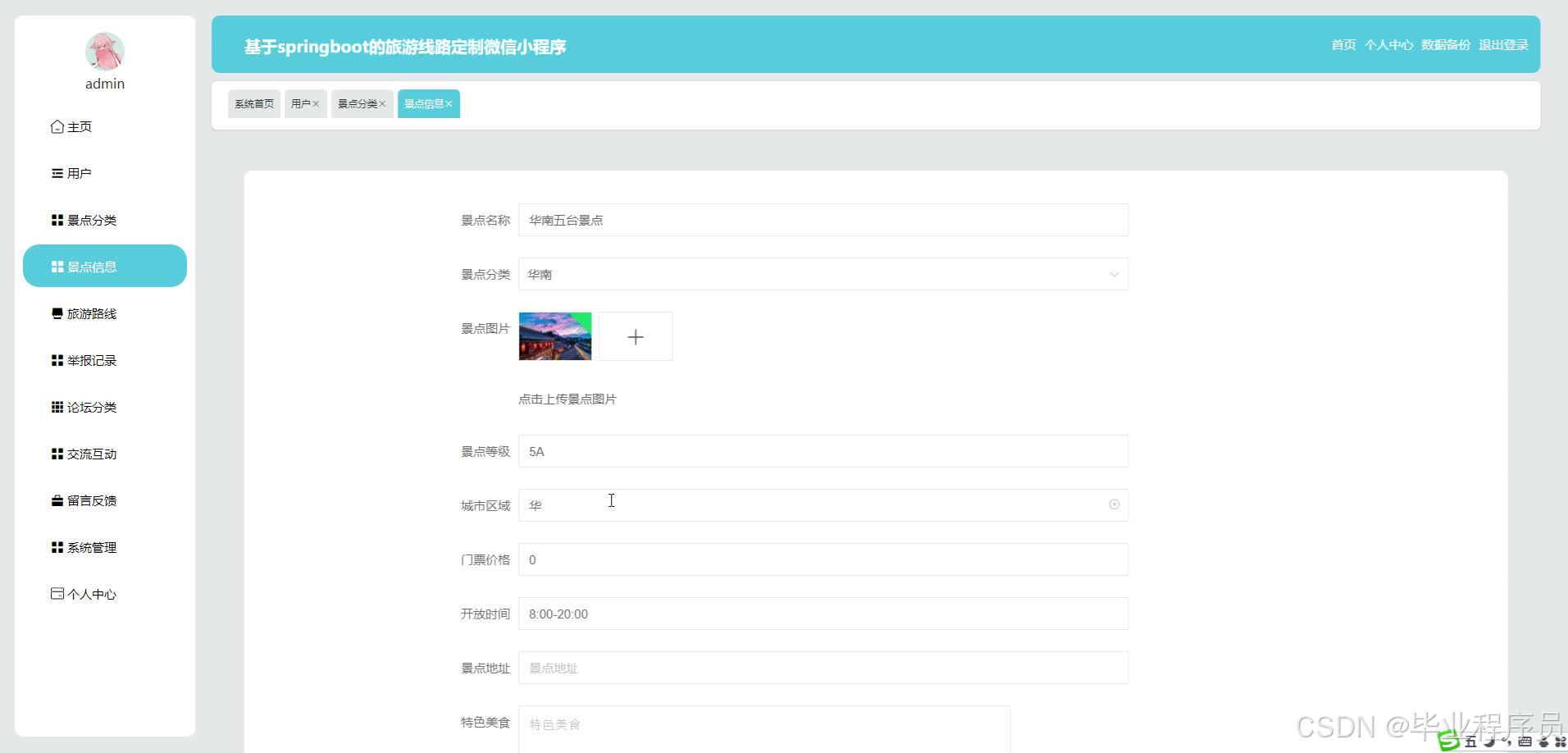Click the 景点地址 input field
Screen dimensions: 1568x753
[823, 668]
